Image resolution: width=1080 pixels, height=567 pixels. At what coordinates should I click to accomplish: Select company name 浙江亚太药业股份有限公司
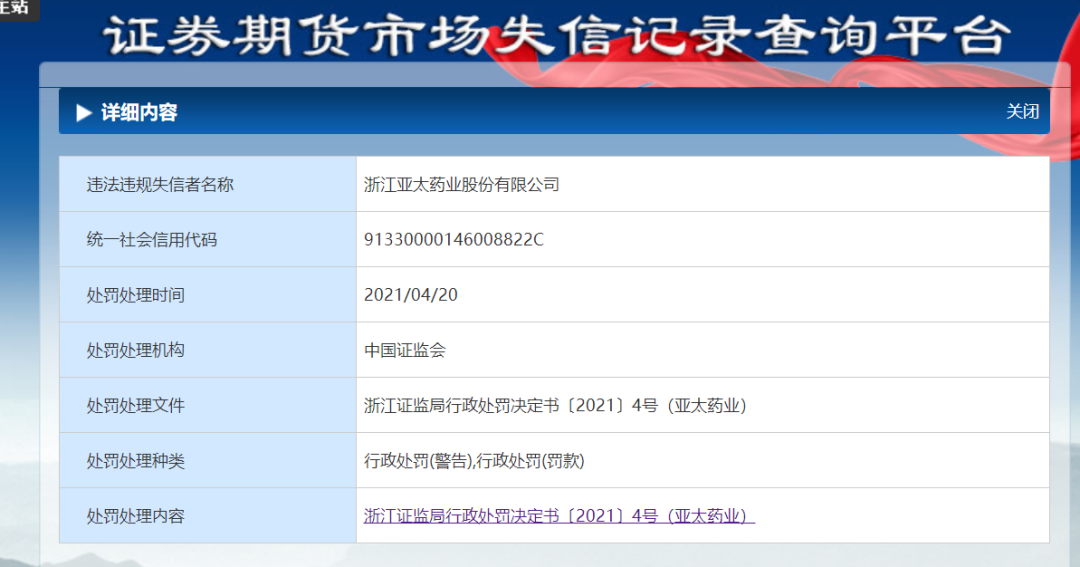[x=461, y=185]
